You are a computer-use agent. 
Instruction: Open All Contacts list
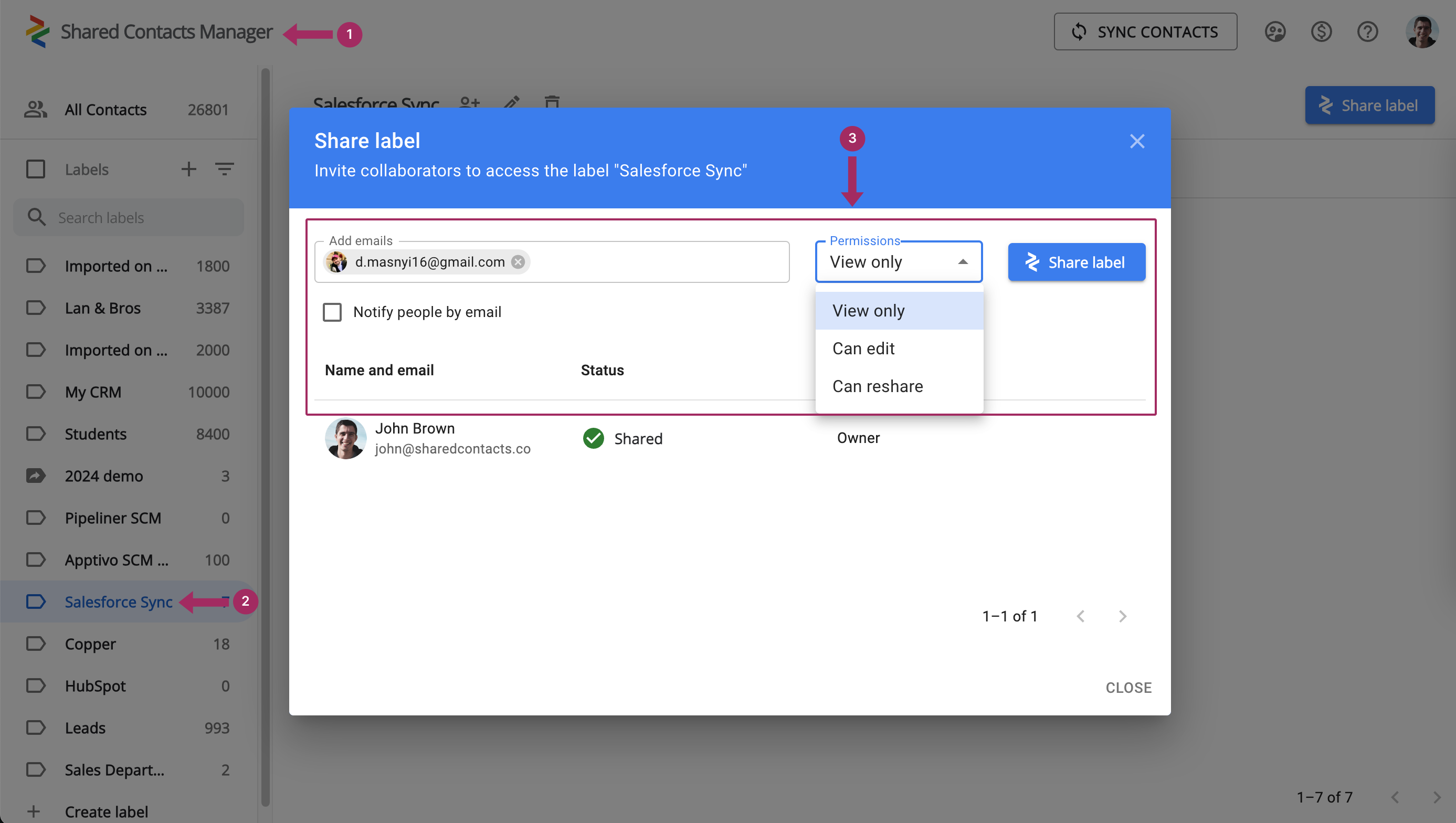click(x=129, y=109)
